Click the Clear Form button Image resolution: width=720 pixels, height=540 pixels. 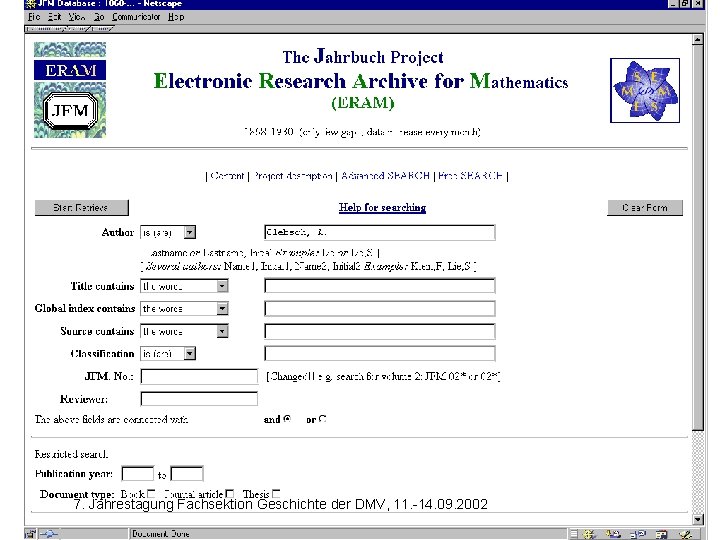click(x=645, y=208)
